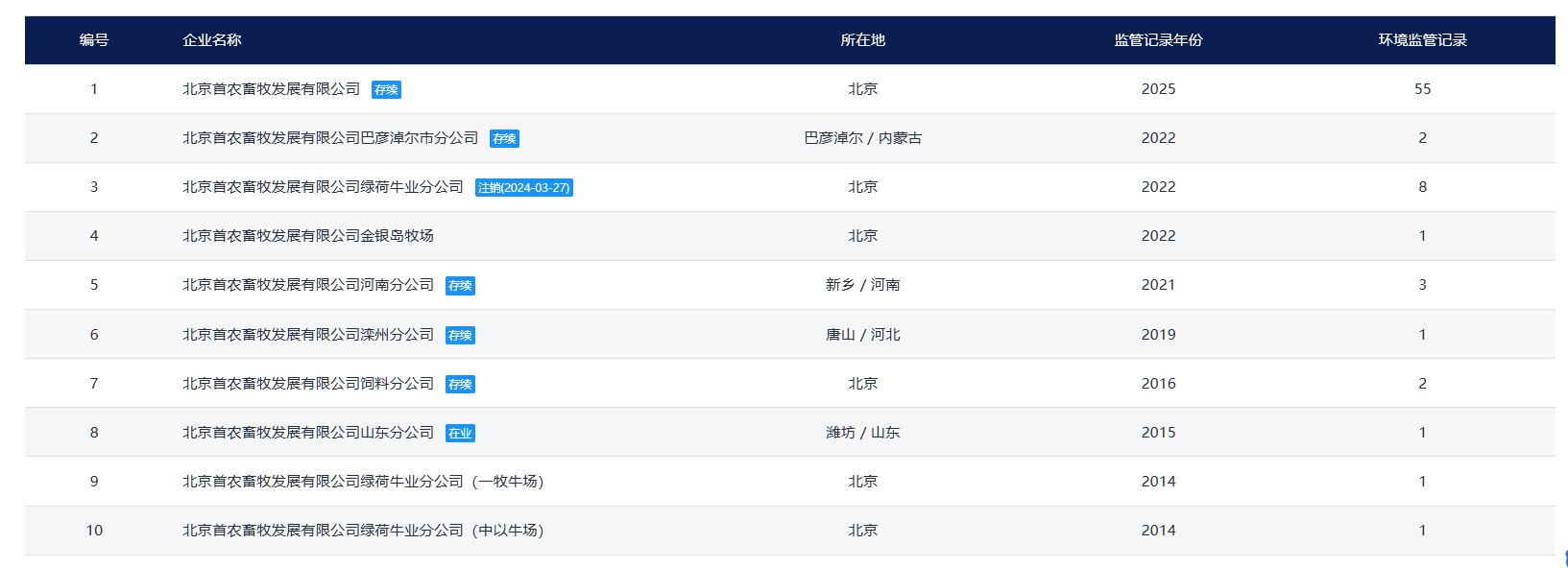Click record count 2 in 饲料分公司 row
The height and width of the screenshot is (568, 1568).
[1422, 384]
